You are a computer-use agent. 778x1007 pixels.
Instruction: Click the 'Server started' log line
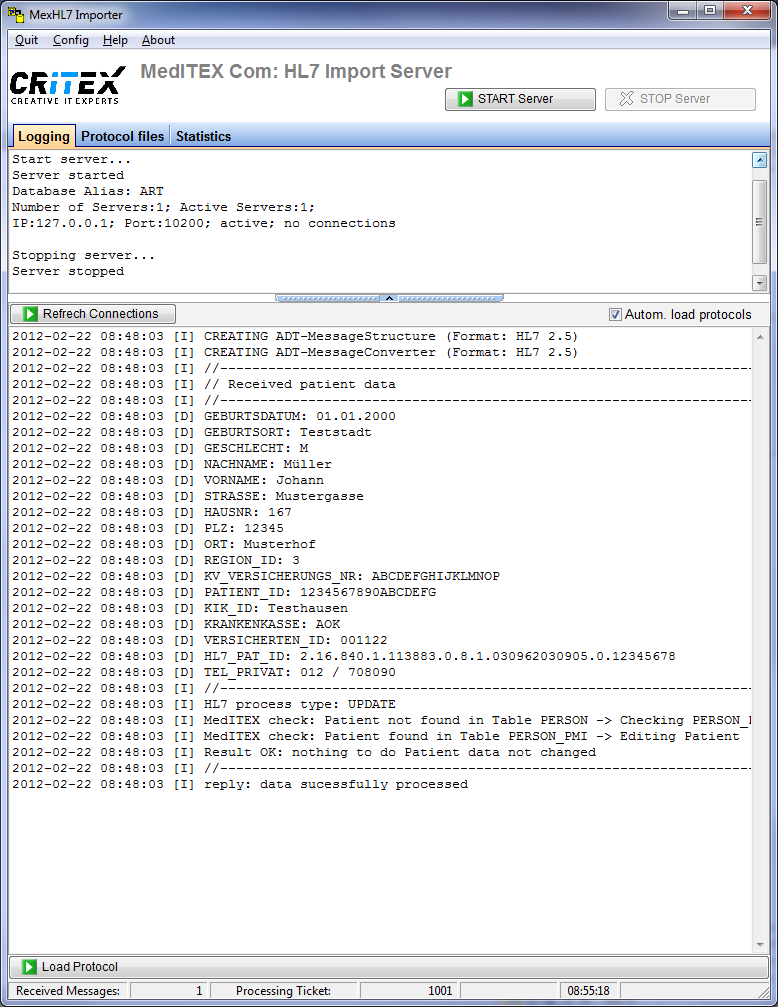[x=68, y=175]
